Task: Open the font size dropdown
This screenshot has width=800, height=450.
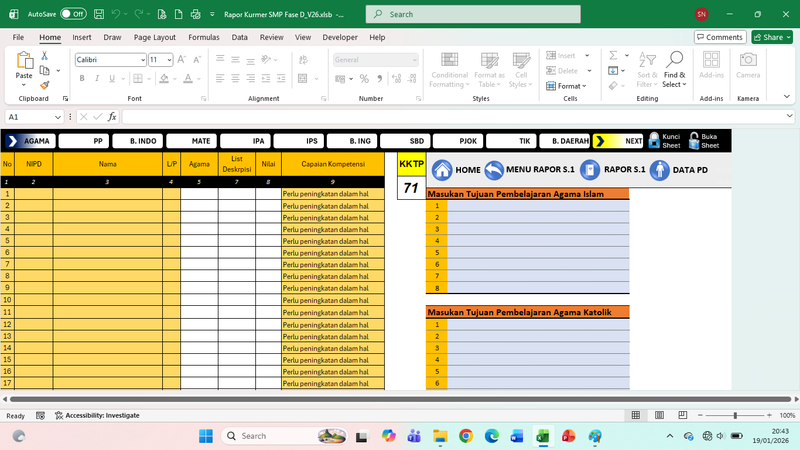Action: pos(169,60)
